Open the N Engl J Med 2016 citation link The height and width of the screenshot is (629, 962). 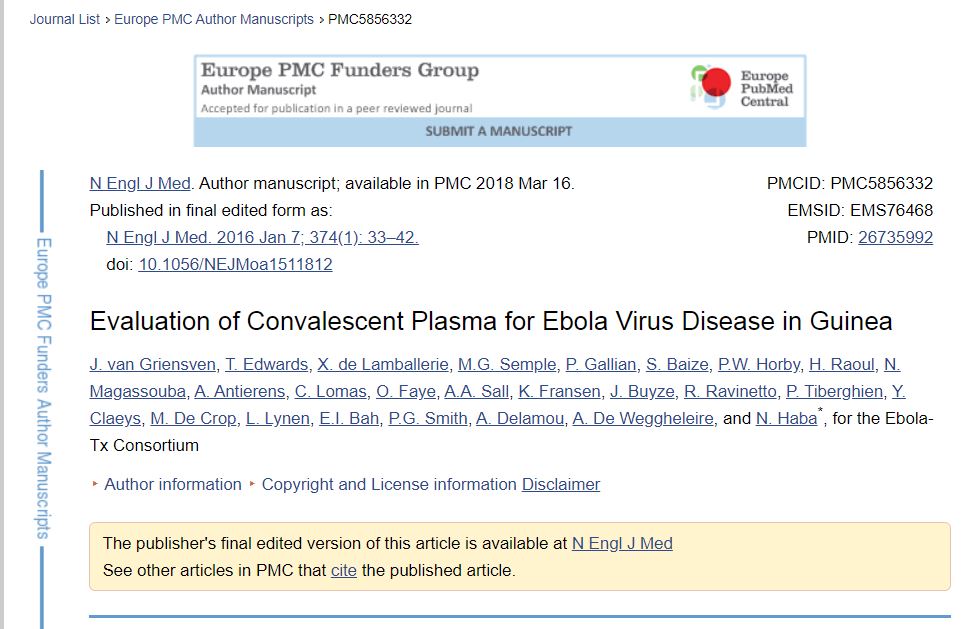[x=262, y=238]
